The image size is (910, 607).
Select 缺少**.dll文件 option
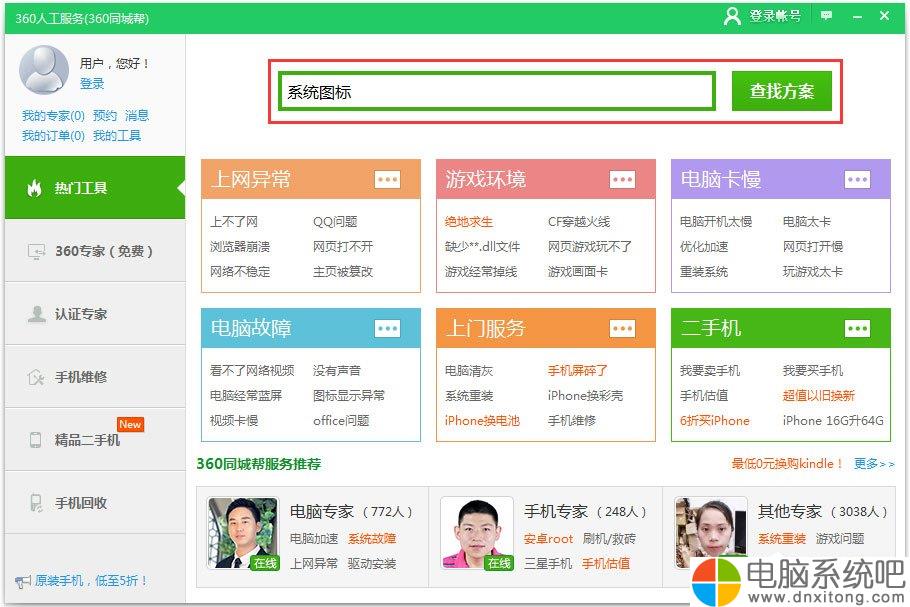[x=482, y=247]
